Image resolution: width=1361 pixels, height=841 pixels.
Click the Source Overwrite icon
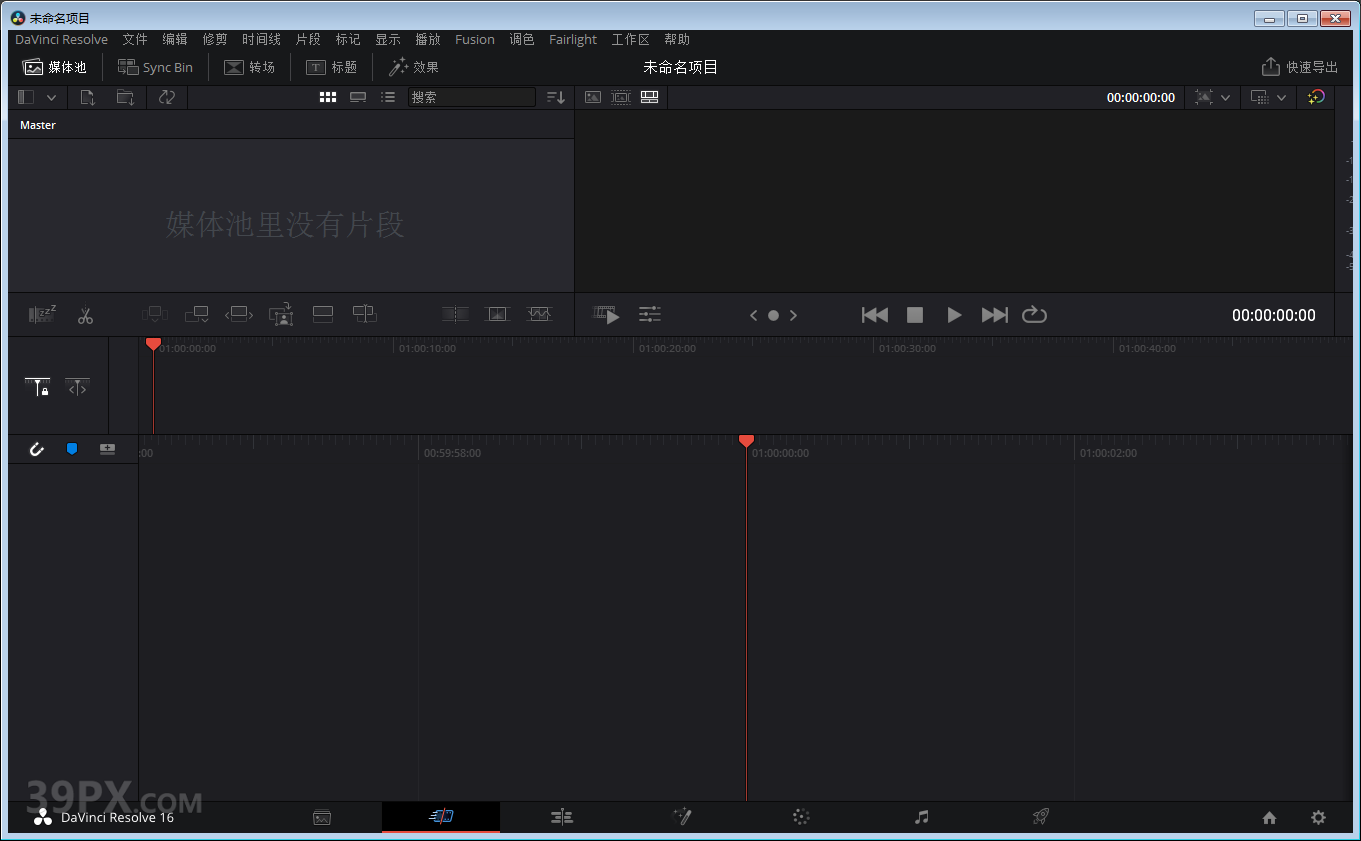364,314
